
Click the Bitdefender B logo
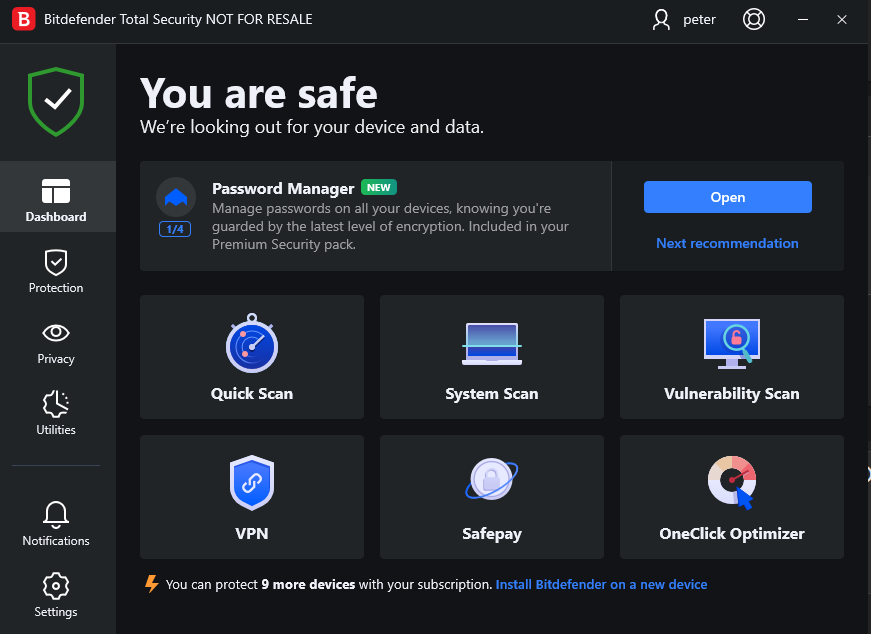click(x=24, y=19)
